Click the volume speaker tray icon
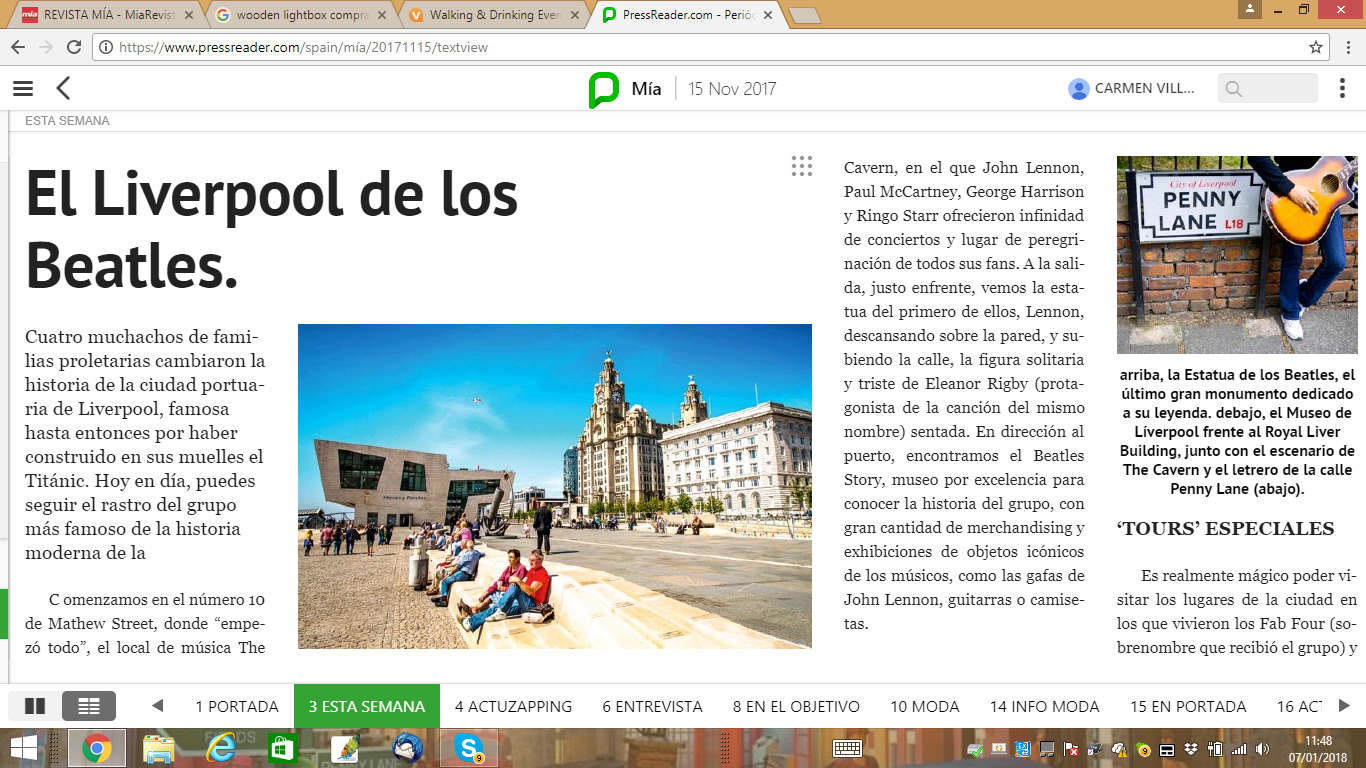The width and height of the screenshot is (1366, 768). coord(1263,749)
